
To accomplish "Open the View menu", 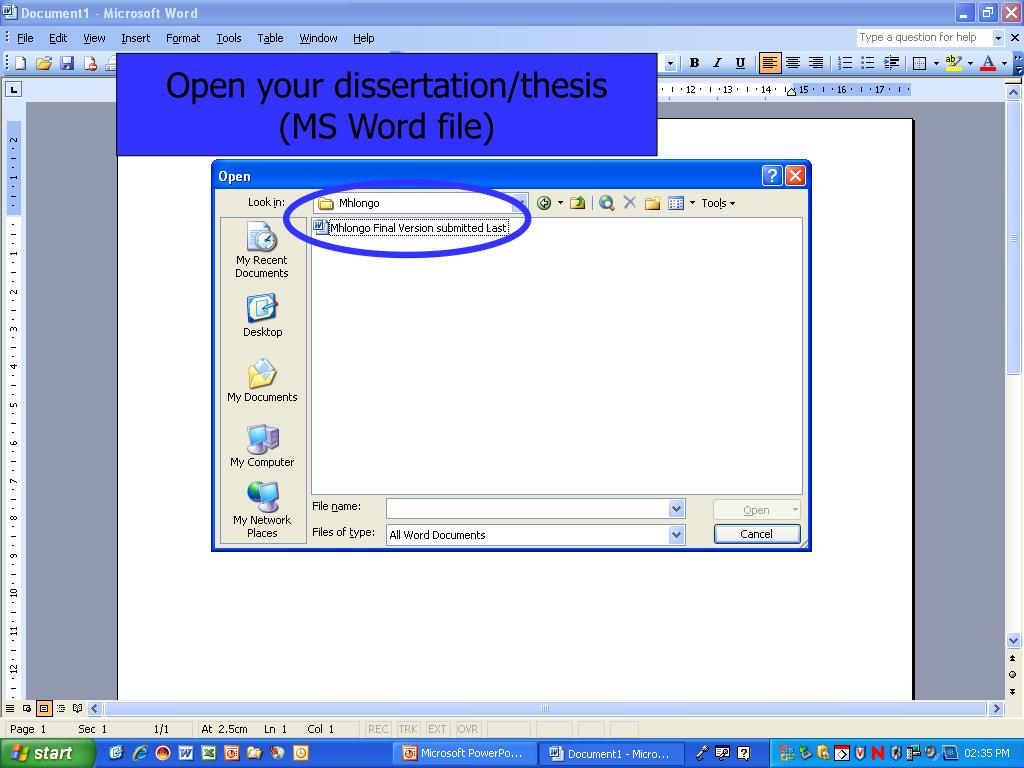I will click(x=94, y=38).
